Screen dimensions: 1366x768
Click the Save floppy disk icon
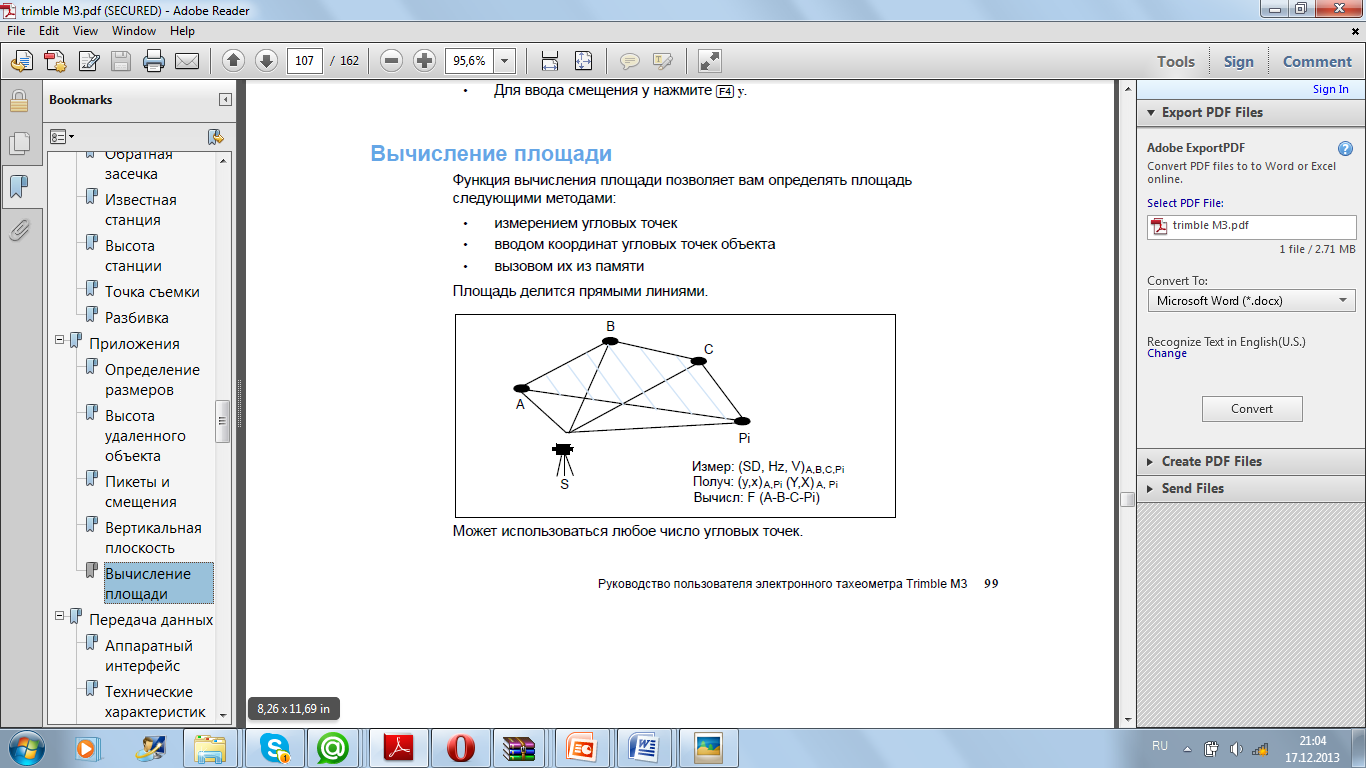pos(121,61)
